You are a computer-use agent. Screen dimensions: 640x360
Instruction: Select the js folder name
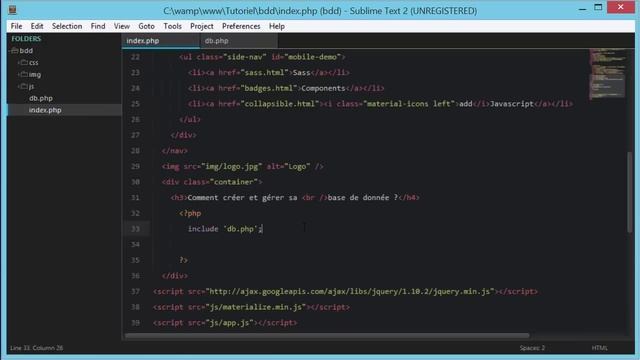pyautogui.click(x=31, y=86)
